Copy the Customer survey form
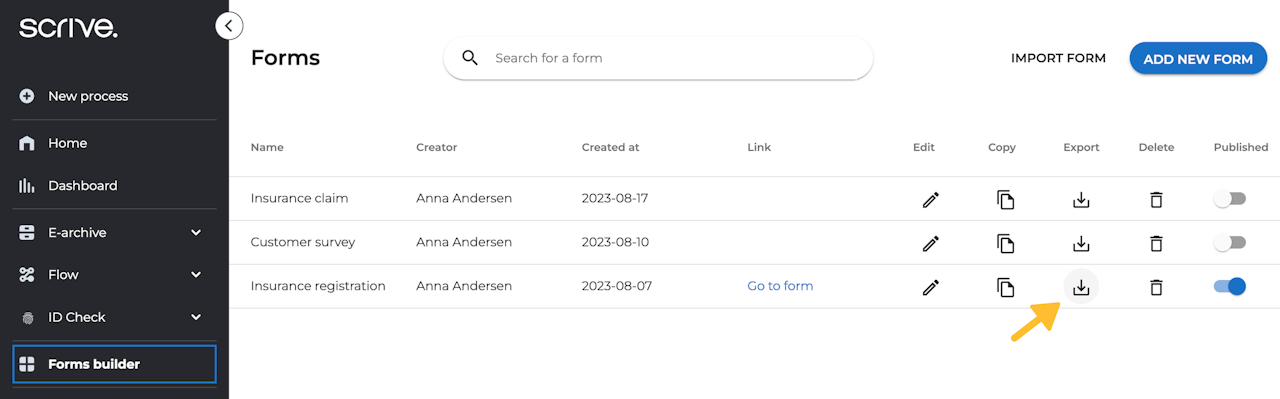The width and height of the screenshot is (1280, 399). 1005,243
